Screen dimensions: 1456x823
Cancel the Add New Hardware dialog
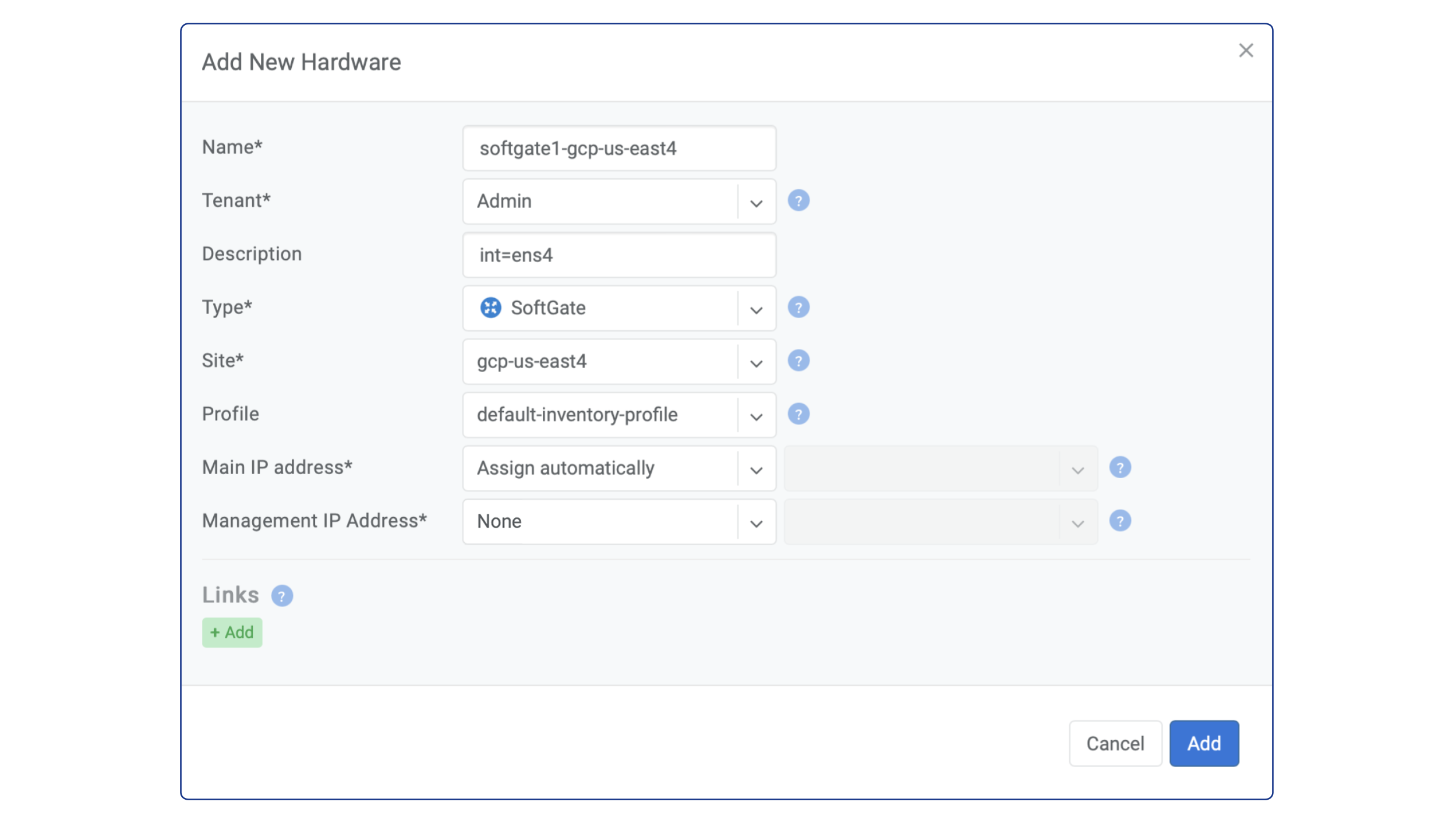tap(1115, 743)
